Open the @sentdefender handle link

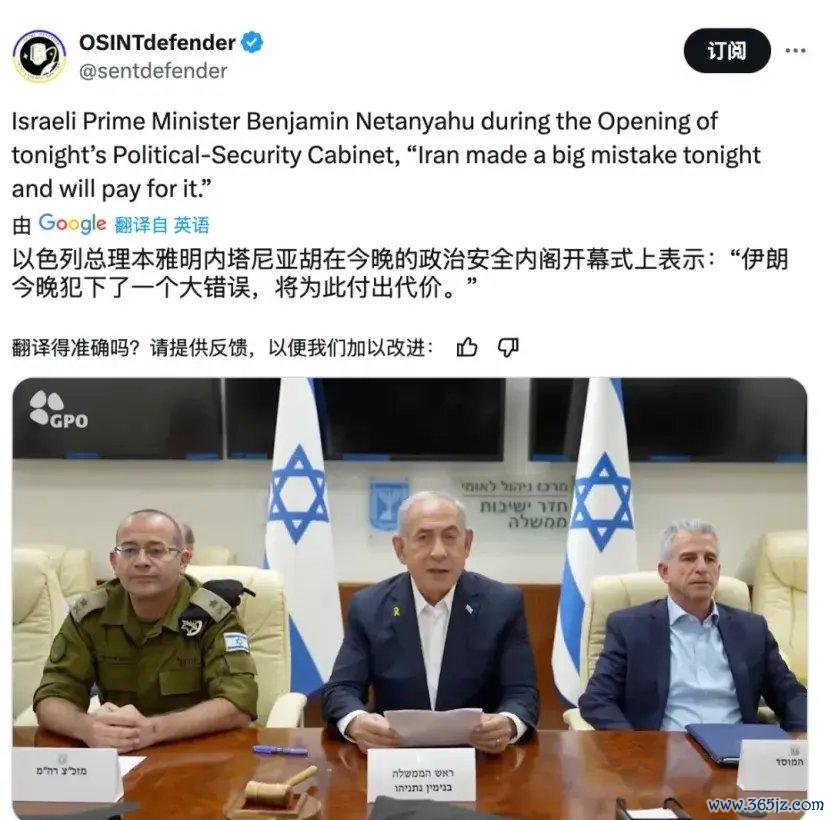(x=153, y=71)
